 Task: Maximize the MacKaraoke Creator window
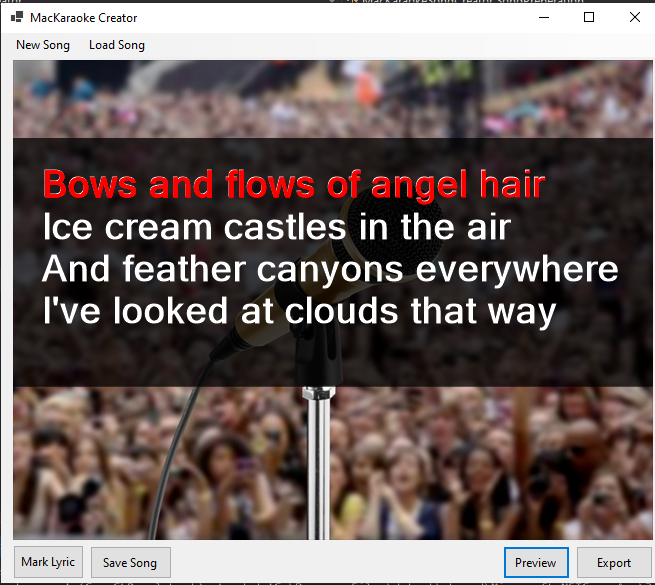pyautogui.click(x=589, y=17)
